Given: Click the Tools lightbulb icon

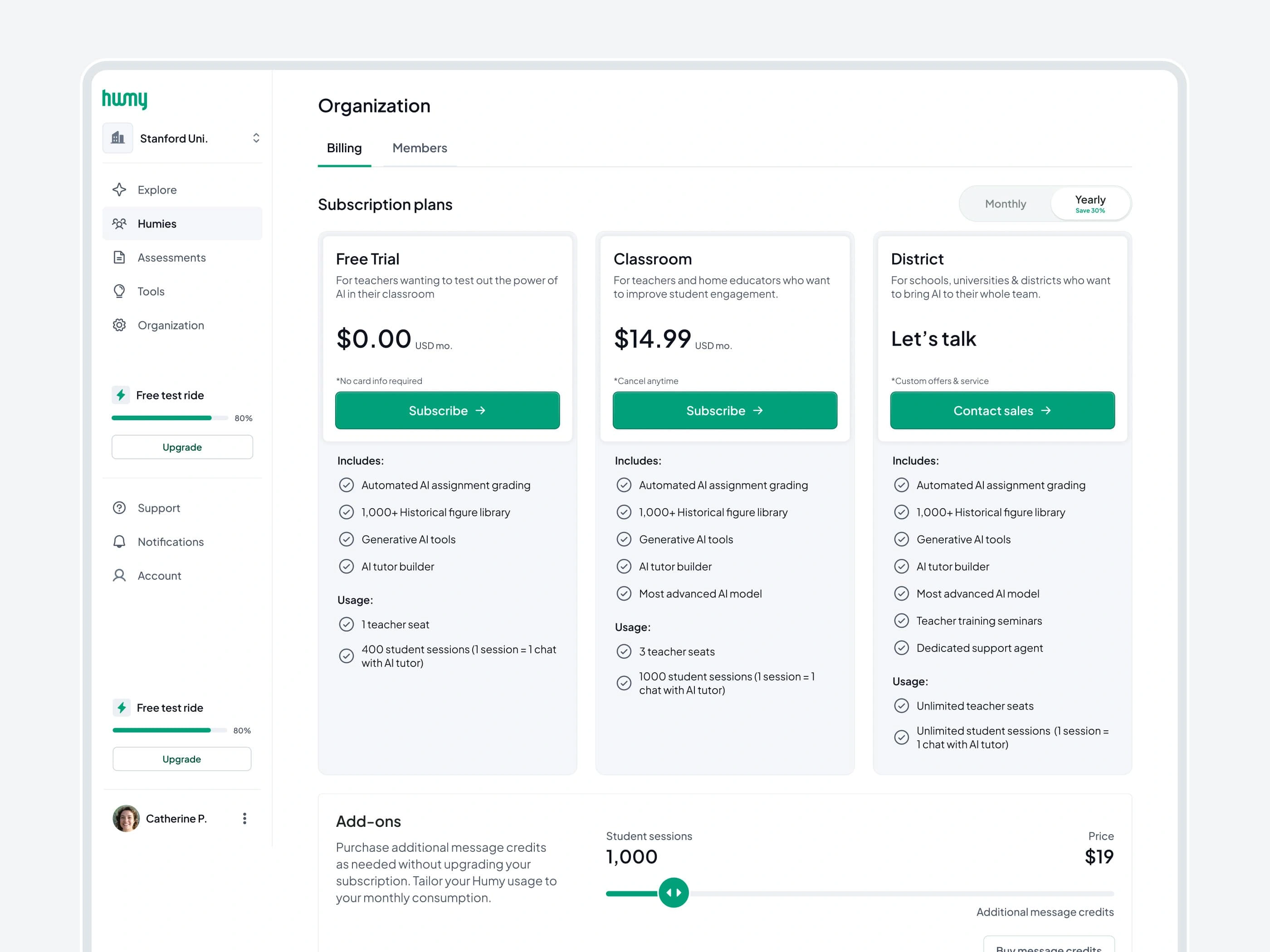Looking at the screenshot, I should point(119,291).
